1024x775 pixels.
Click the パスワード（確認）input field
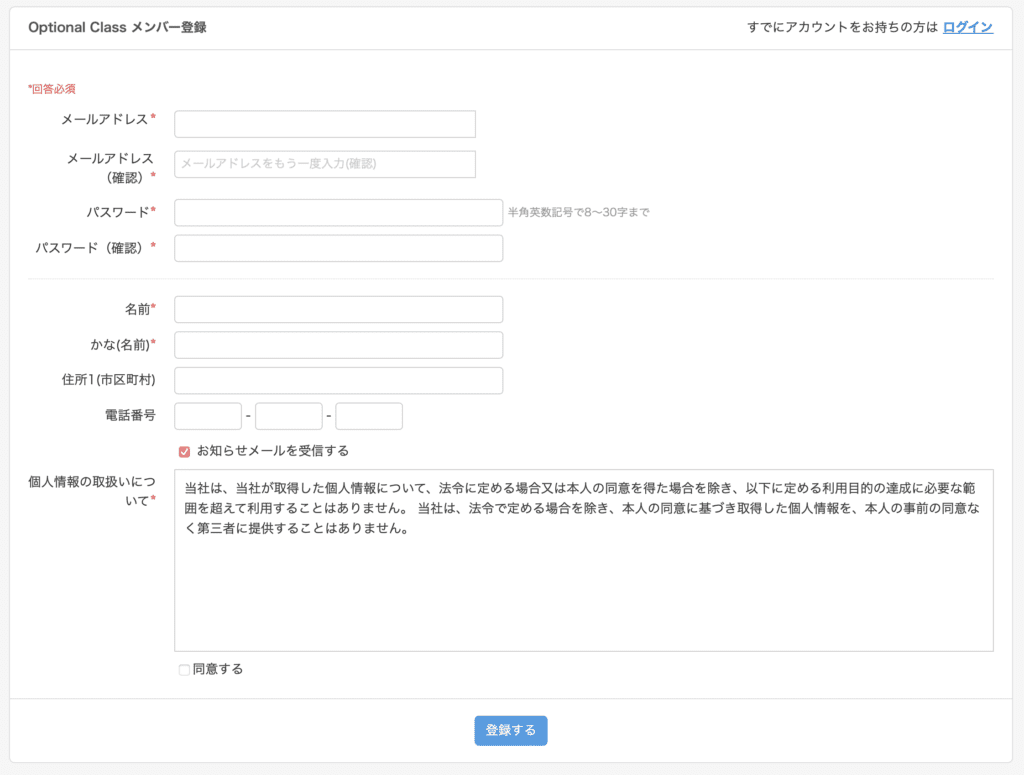338,248
